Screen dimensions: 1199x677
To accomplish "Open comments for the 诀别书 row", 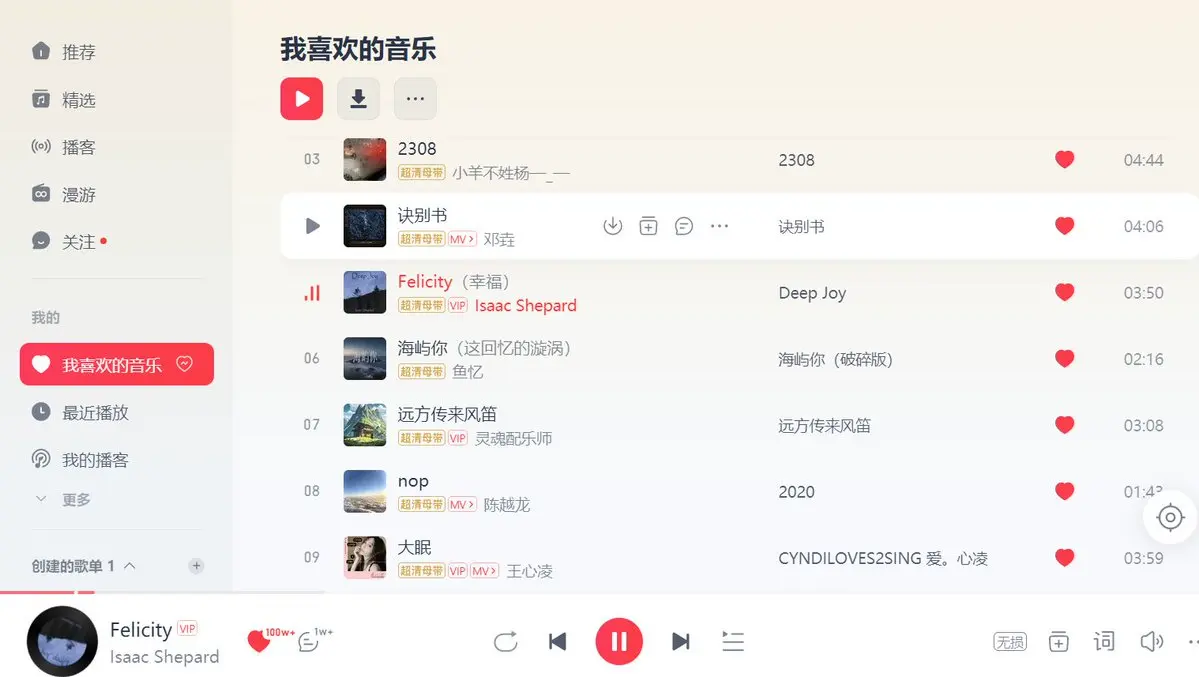I will [684, 226].
